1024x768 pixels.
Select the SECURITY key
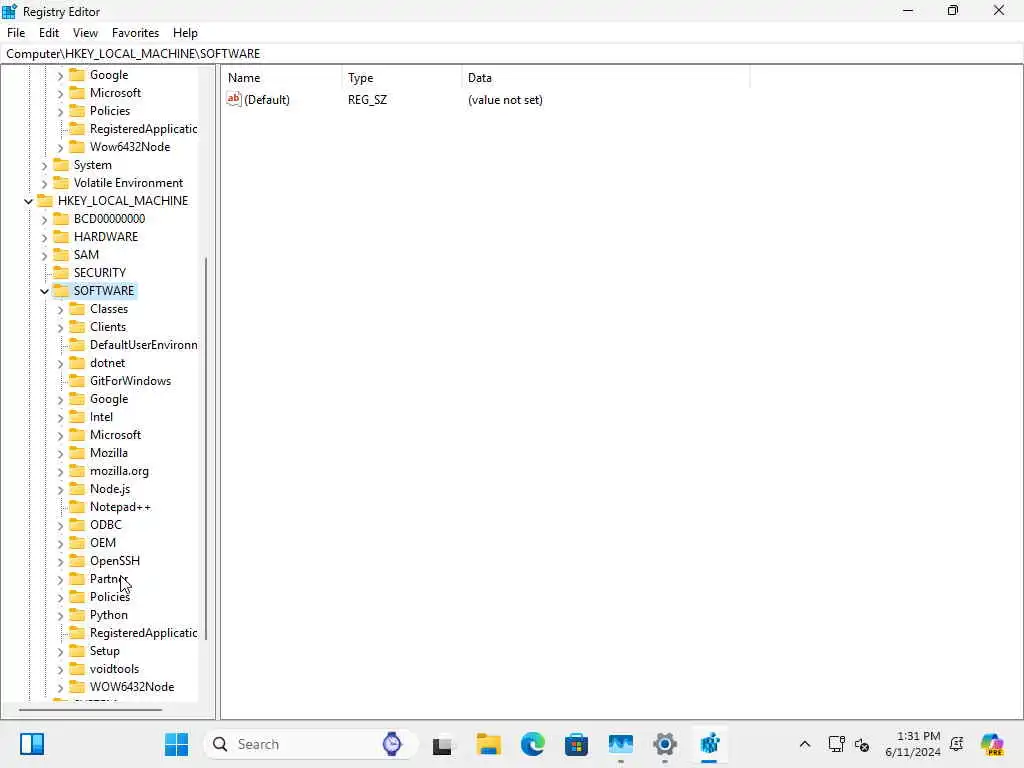pyautogui.click(x=99, y=272)
